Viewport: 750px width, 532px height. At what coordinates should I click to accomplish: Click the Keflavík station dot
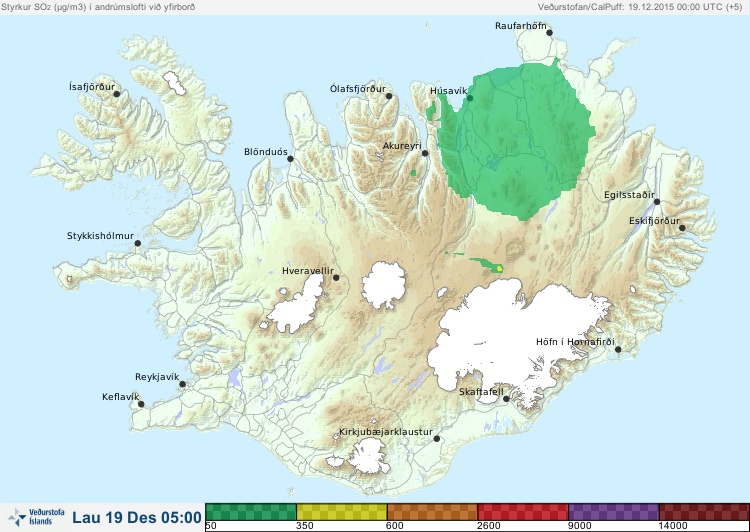tap(141, 404)
